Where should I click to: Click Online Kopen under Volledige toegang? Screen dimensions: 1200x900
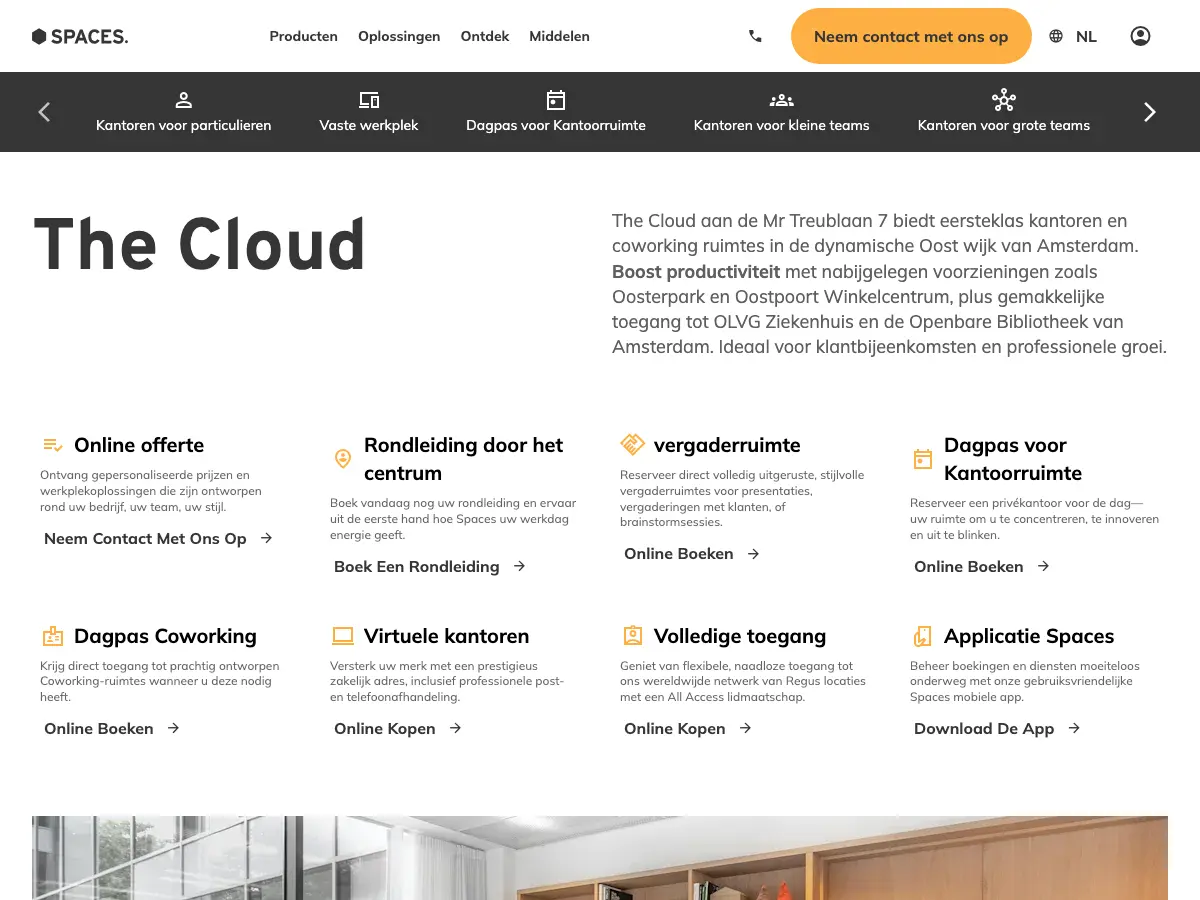tap(675, 728)
